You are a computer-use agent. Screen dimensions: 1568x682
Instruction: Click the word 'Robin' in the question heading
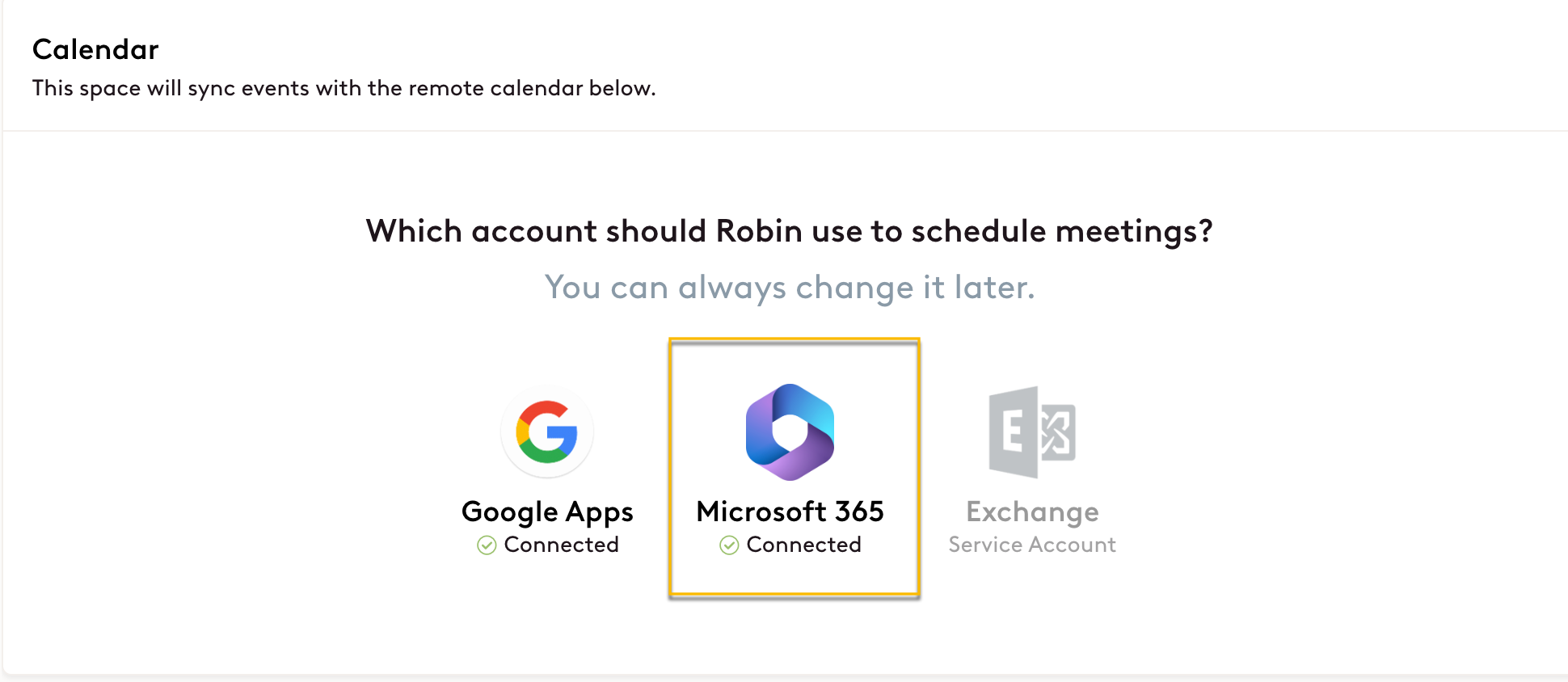click(759, 231)
